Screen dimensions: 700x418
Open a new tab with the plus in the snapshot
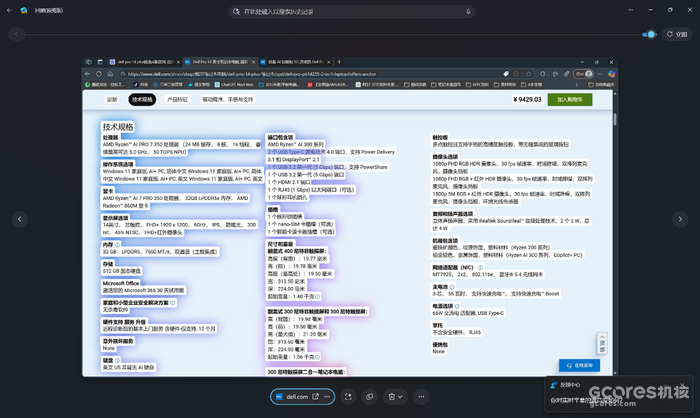click(339, 62)
